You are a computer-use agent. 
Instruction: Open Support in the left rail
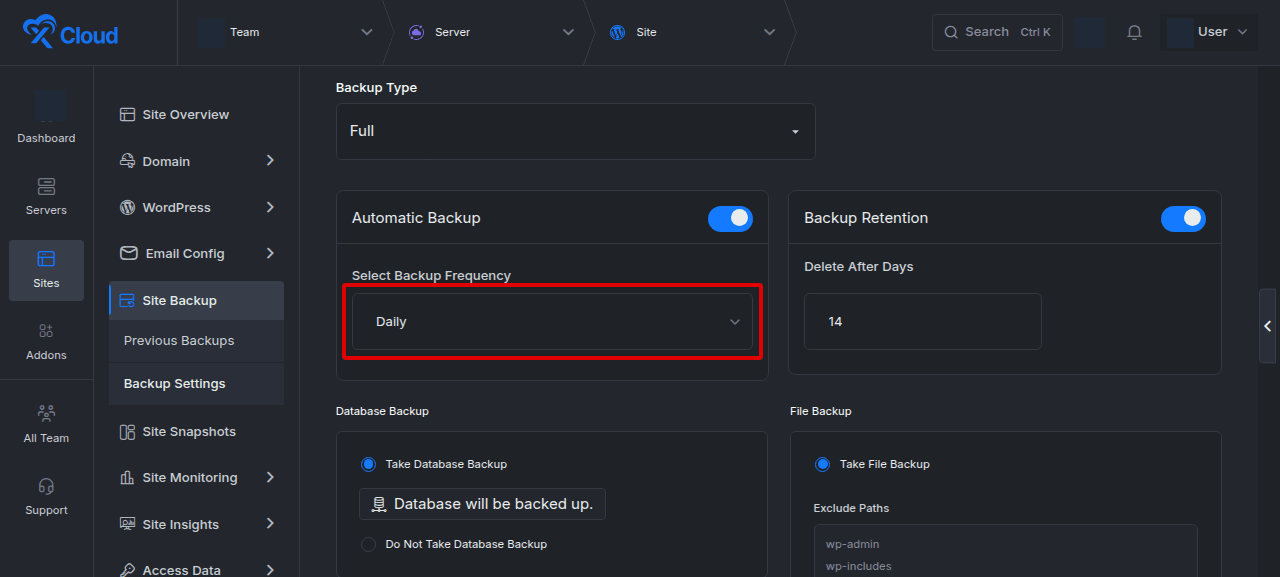(46, 496)
